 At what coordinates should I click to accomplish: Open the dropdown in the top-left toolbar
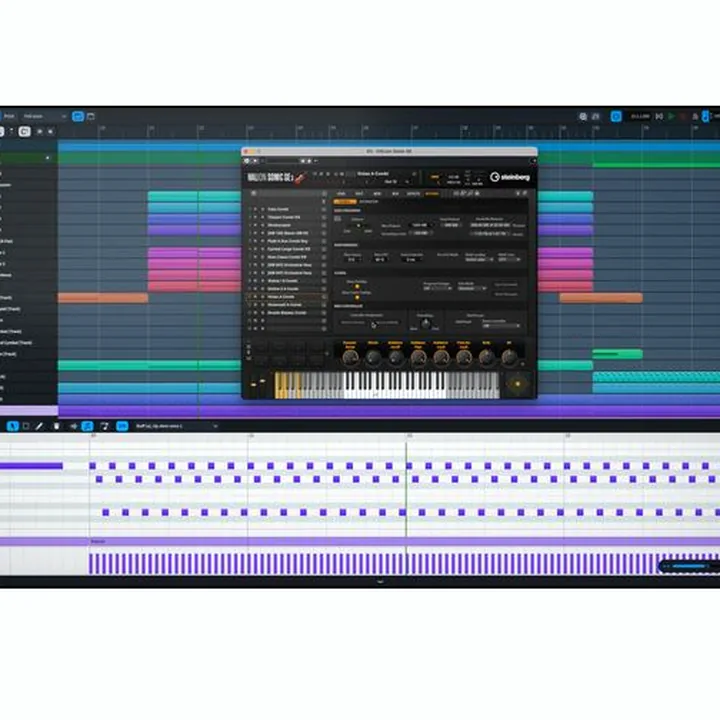(45, 117)
